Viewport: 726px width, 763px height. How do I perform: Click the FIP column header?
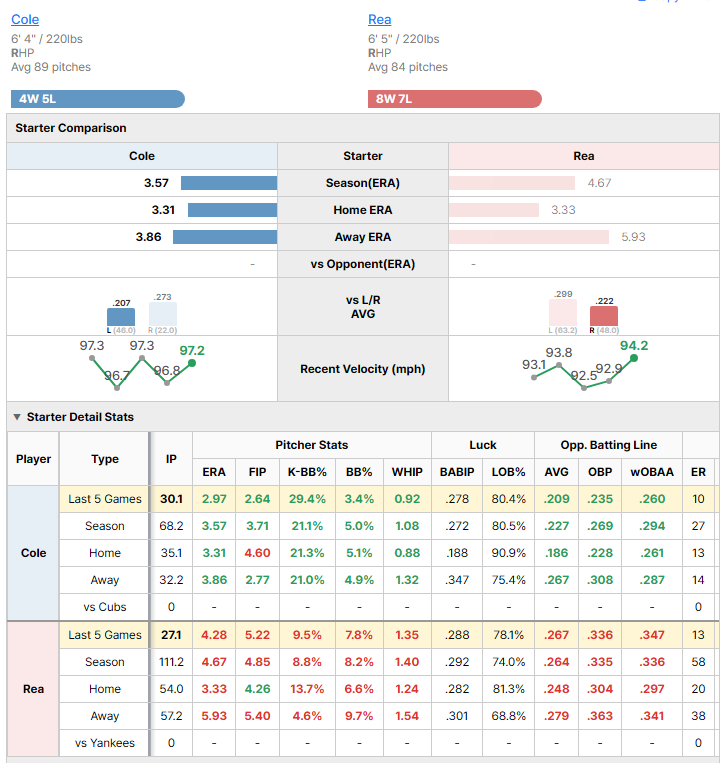click(x=257, y=472)
